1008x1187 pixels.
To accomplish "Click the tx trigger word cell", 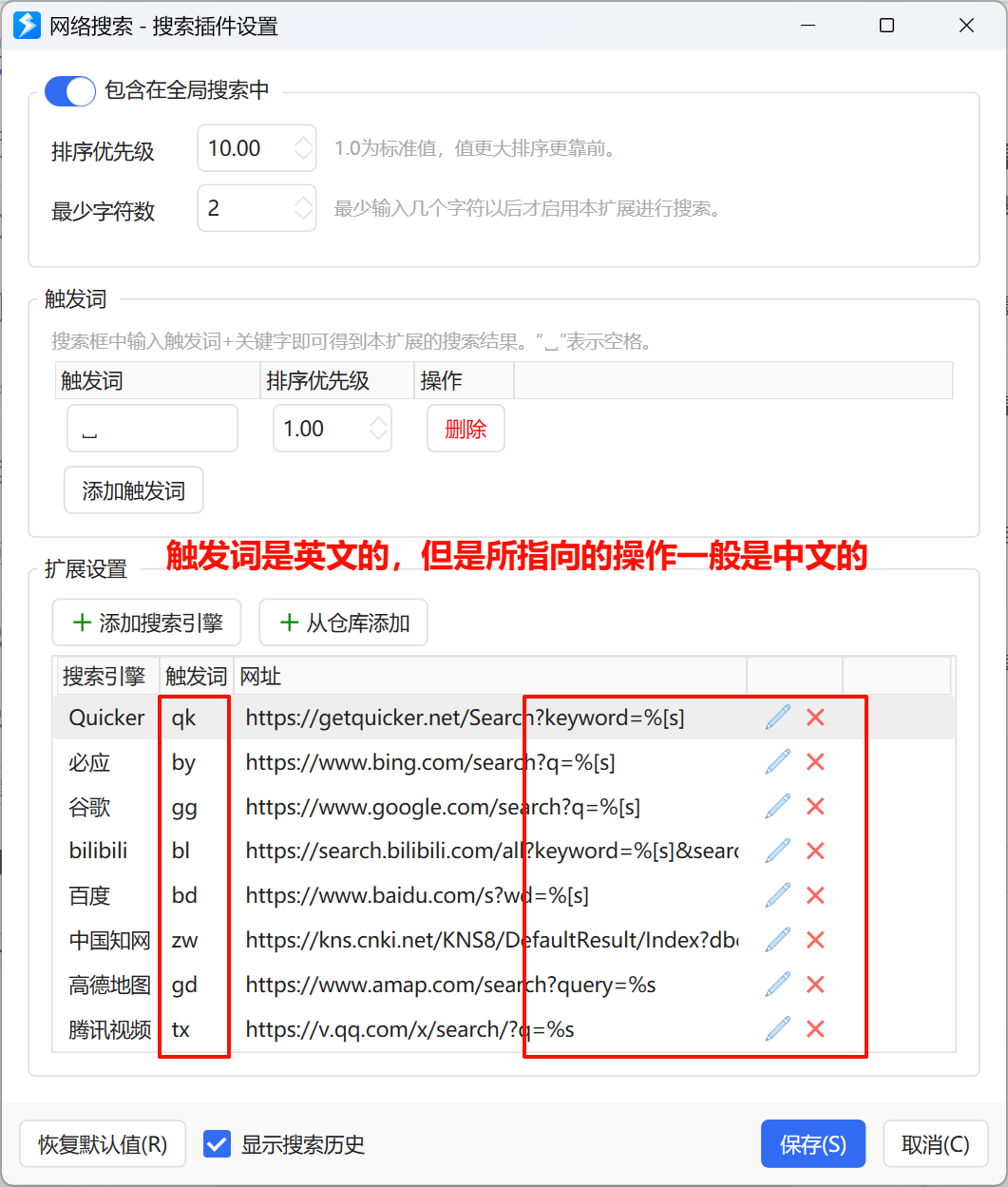I will 181,1028.
